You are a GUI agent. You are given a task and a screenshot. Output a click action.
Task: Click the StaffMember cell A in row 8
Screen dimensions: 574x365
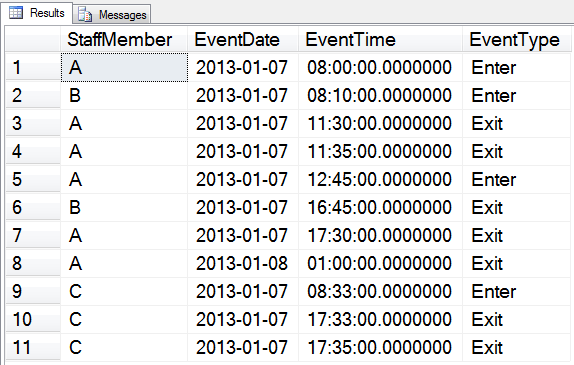pos(124,263)
